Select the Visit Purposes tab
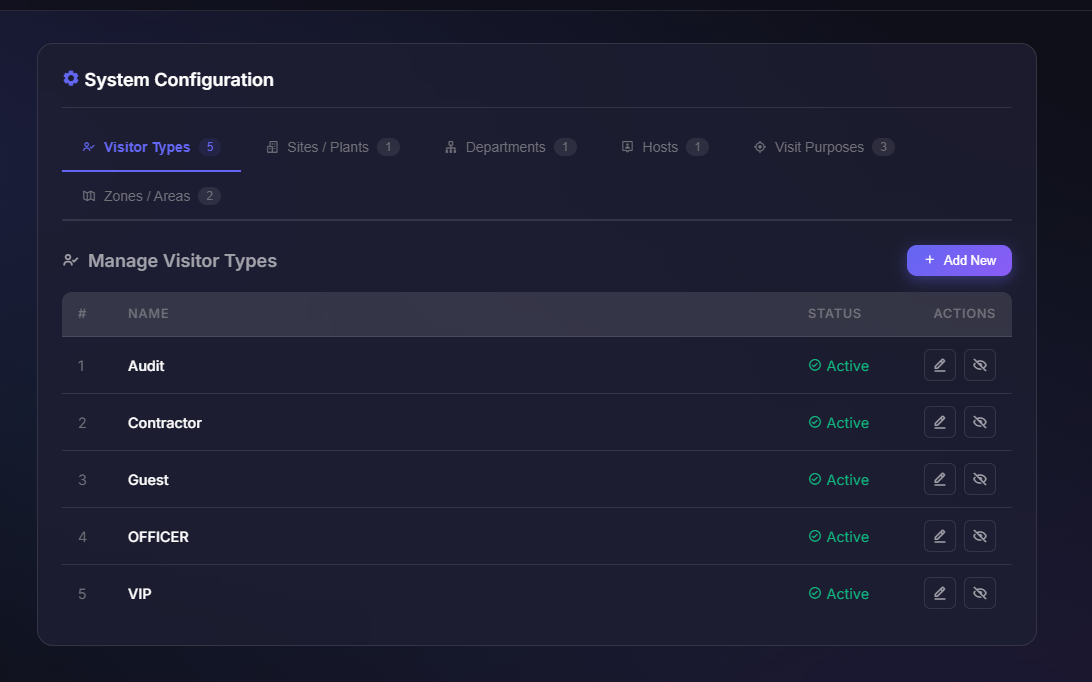 [822, 147]
